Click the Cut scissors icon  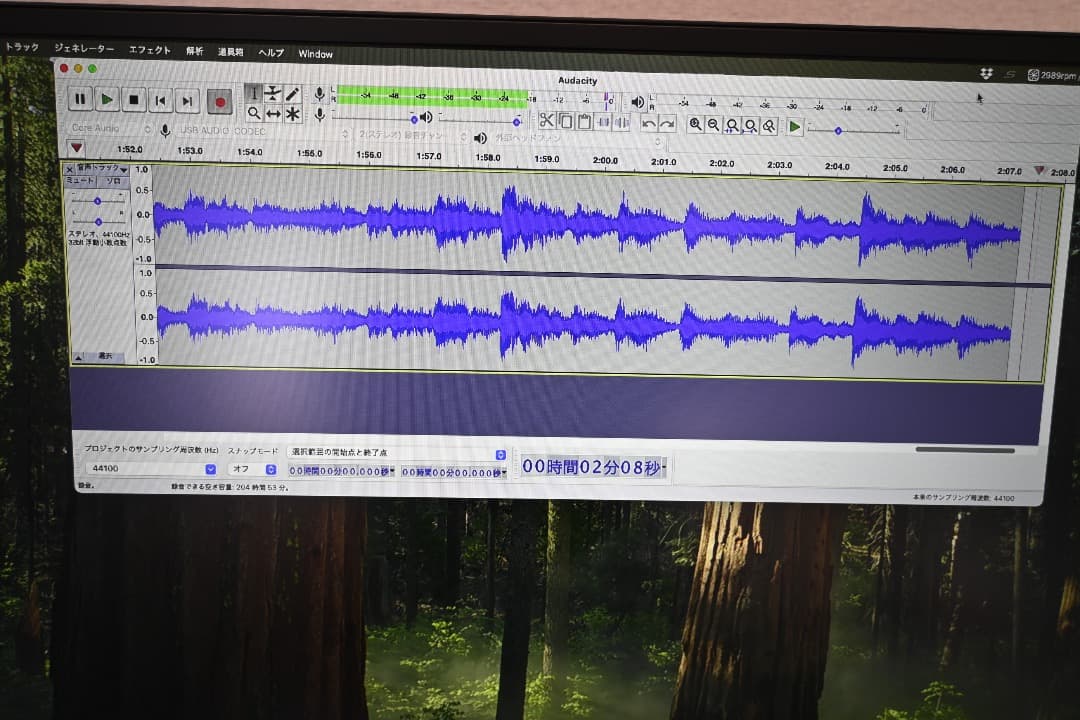tap(546, 121)
